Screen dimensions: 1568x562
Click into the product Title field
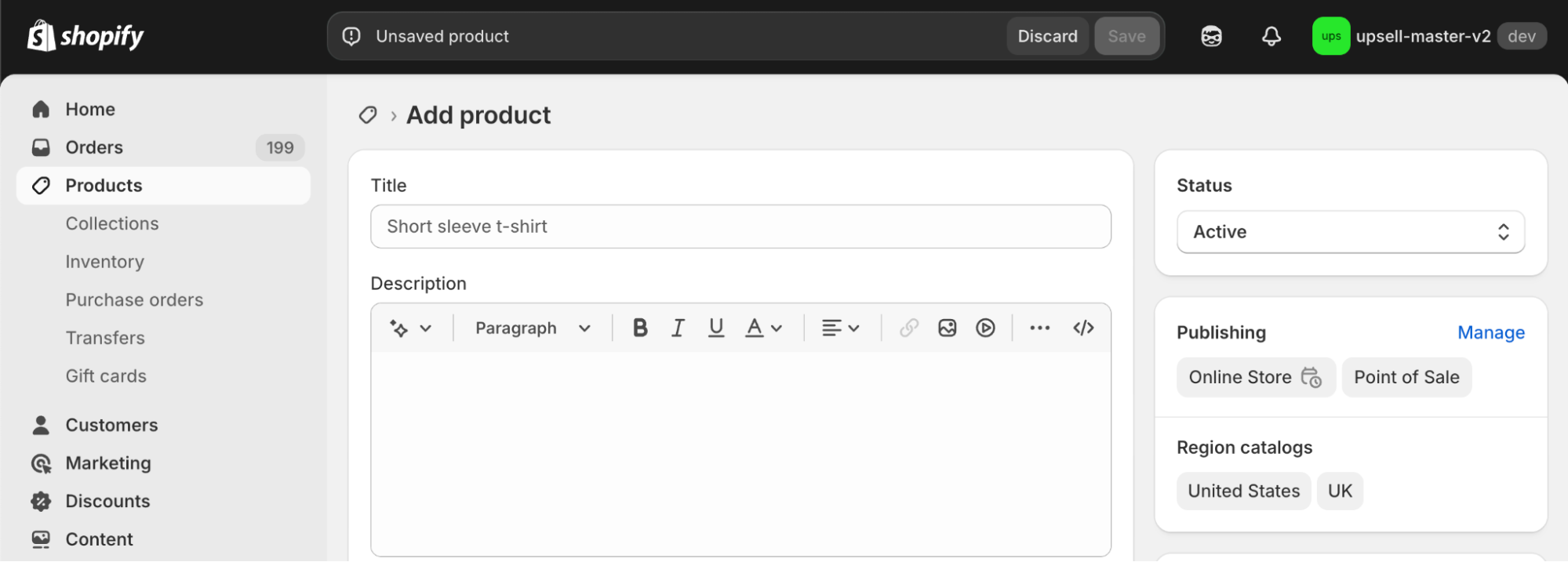(740, 227)
